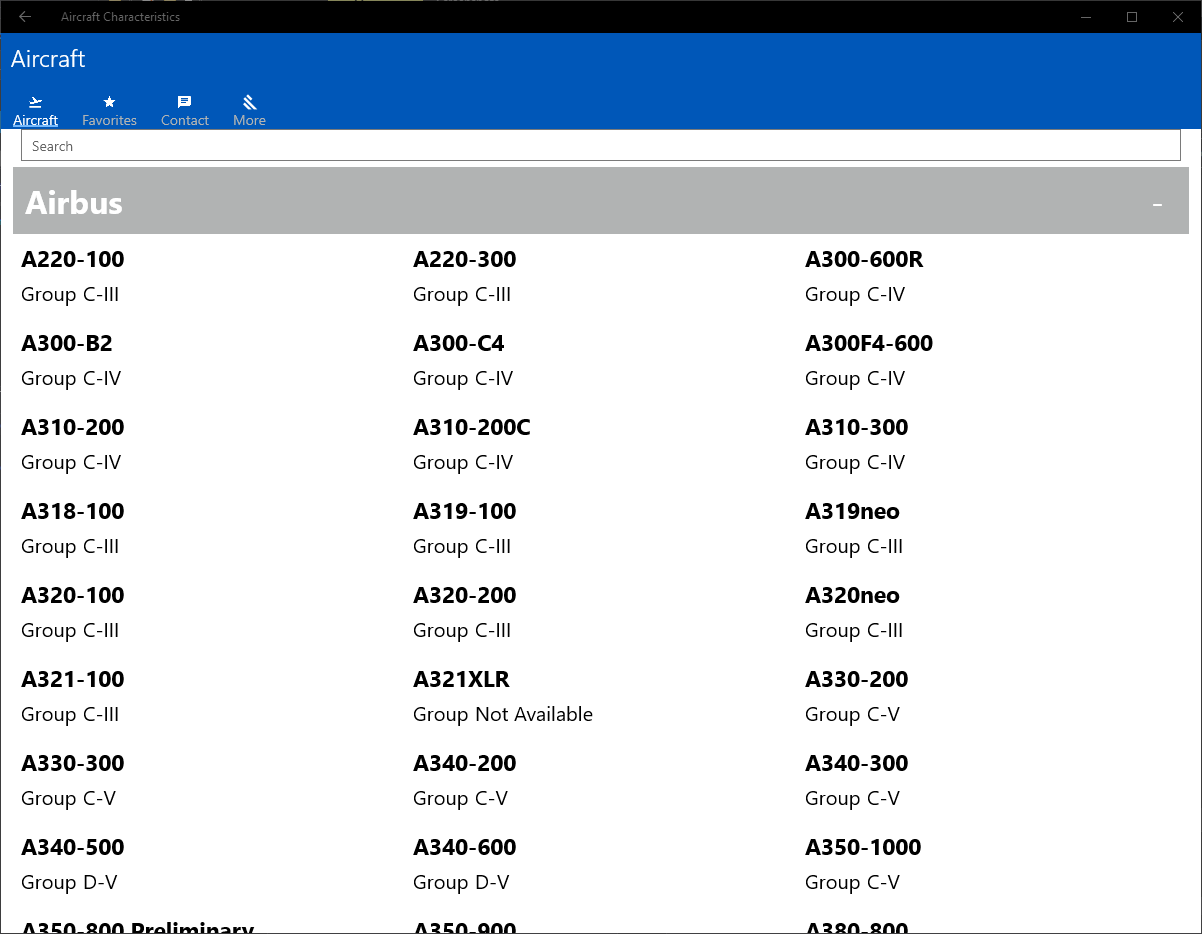Viewport: 1202px width, 934px height.
Task: Open the A330-200 aircraft
Action: point(857,680)
